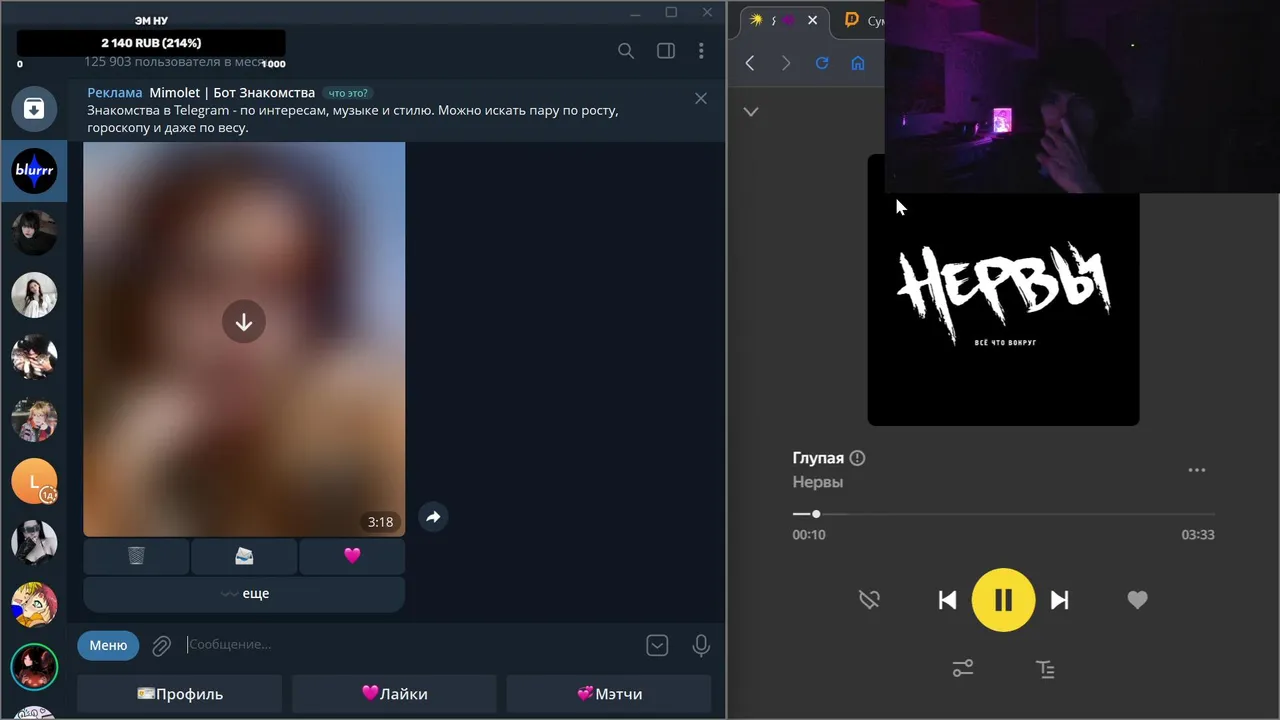Click the trash bin bot button
1280x720 pixels.
click(136, 556)
